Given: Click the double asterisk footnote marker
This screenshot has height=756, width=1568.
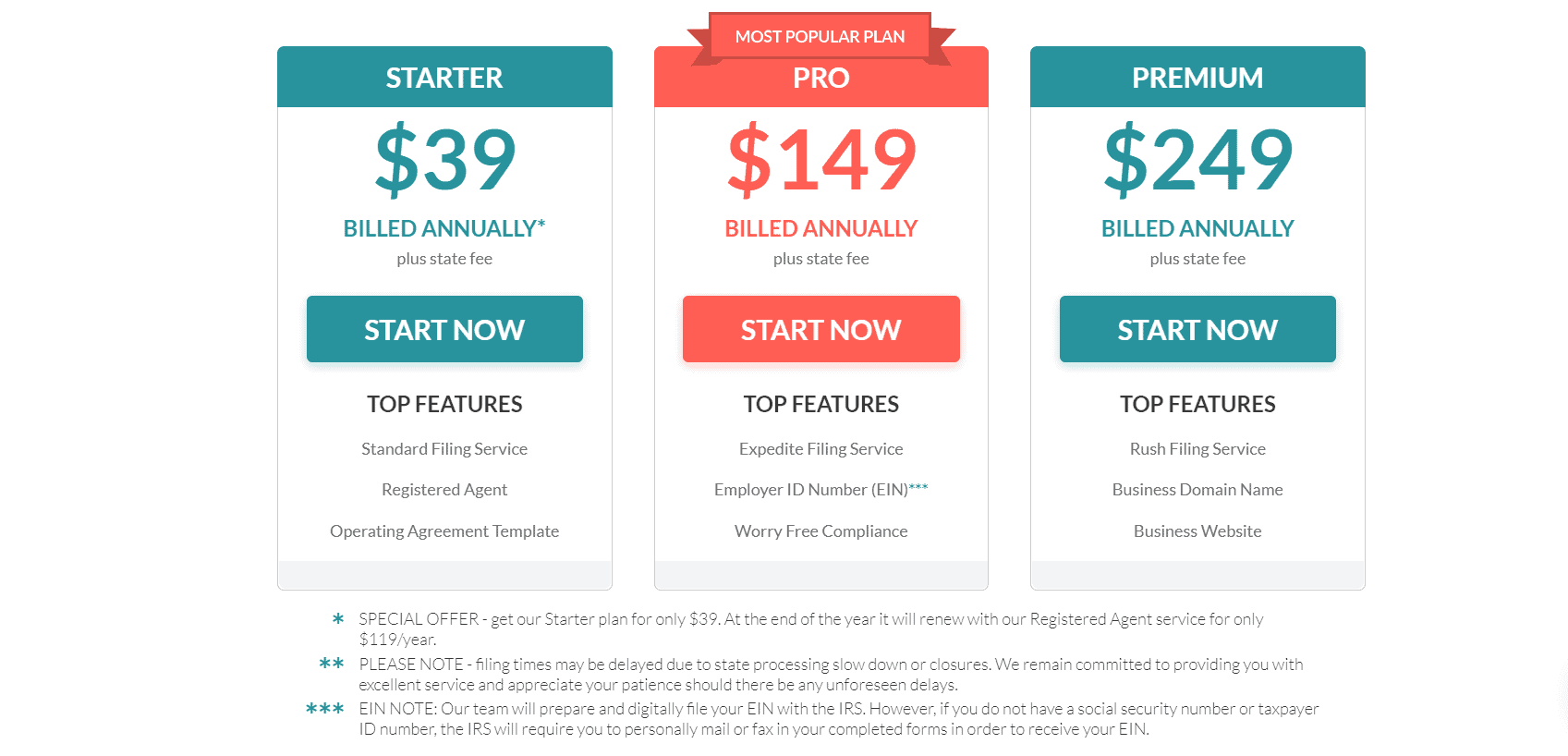Looking at the screenshot, I should pos(332,664).
